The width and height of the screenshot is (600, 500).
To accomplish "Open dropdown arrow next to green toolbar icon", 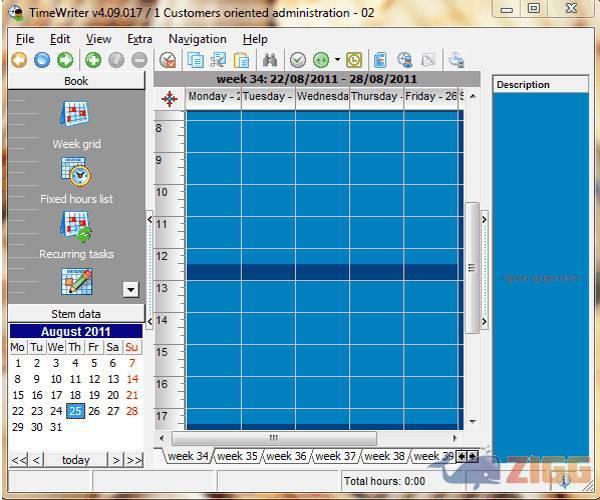I will point(337,60).
